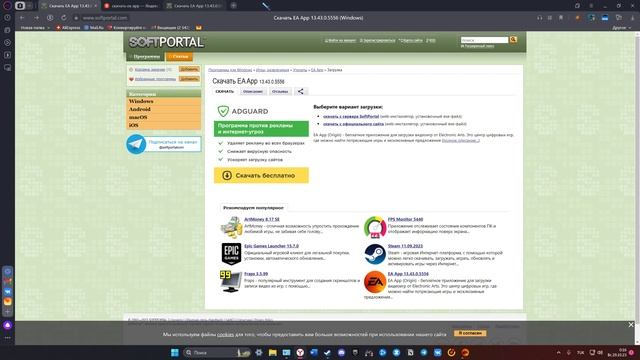Click the page vertical scrollbar

click(637, 188)
